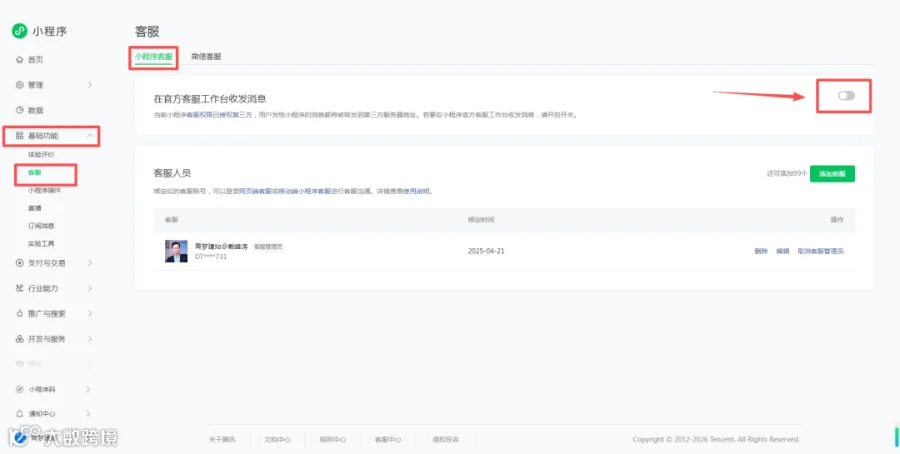Click the 基础功能 grid icon
Viewport: 900px width, 454px height.
click(20, 135)
